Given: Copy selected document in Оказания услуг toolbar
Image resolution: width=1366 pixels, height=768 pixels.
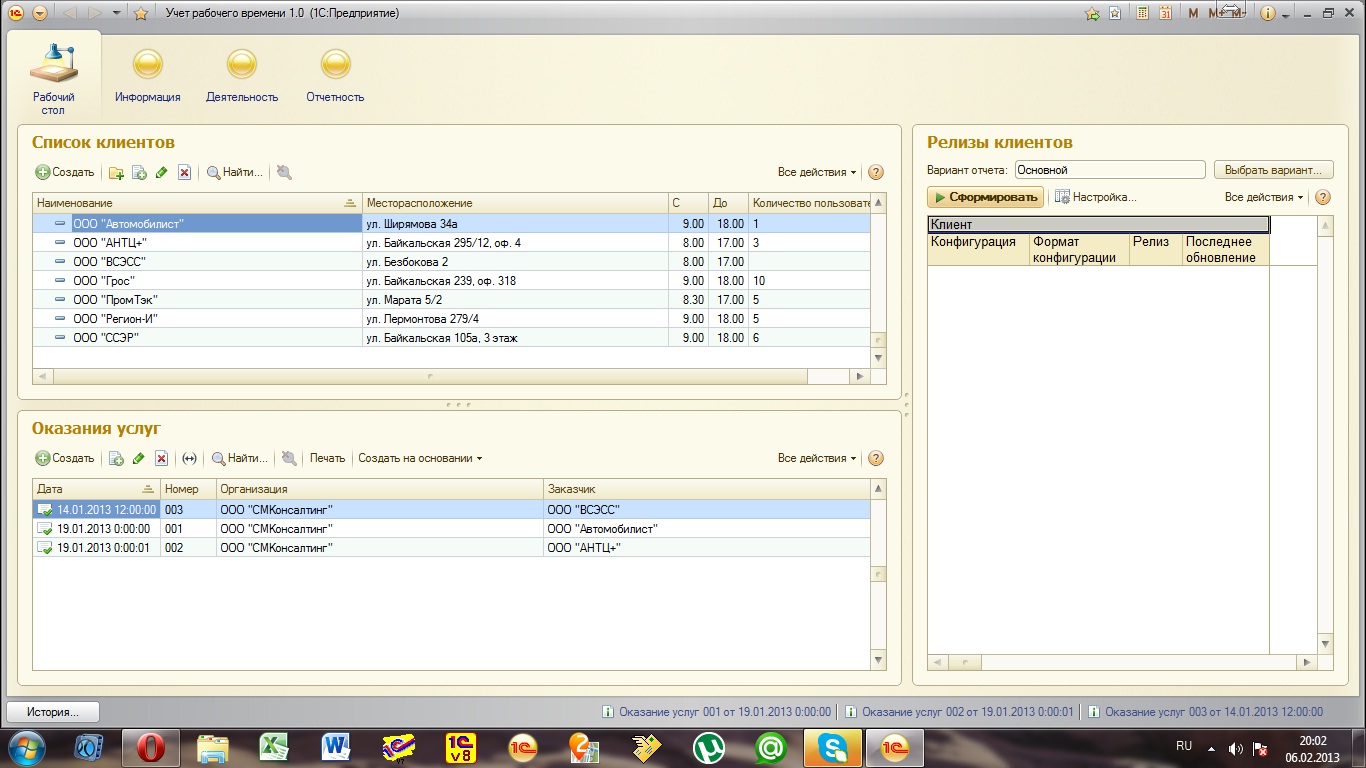Looking at the screenshot, I should coord(116,458).
